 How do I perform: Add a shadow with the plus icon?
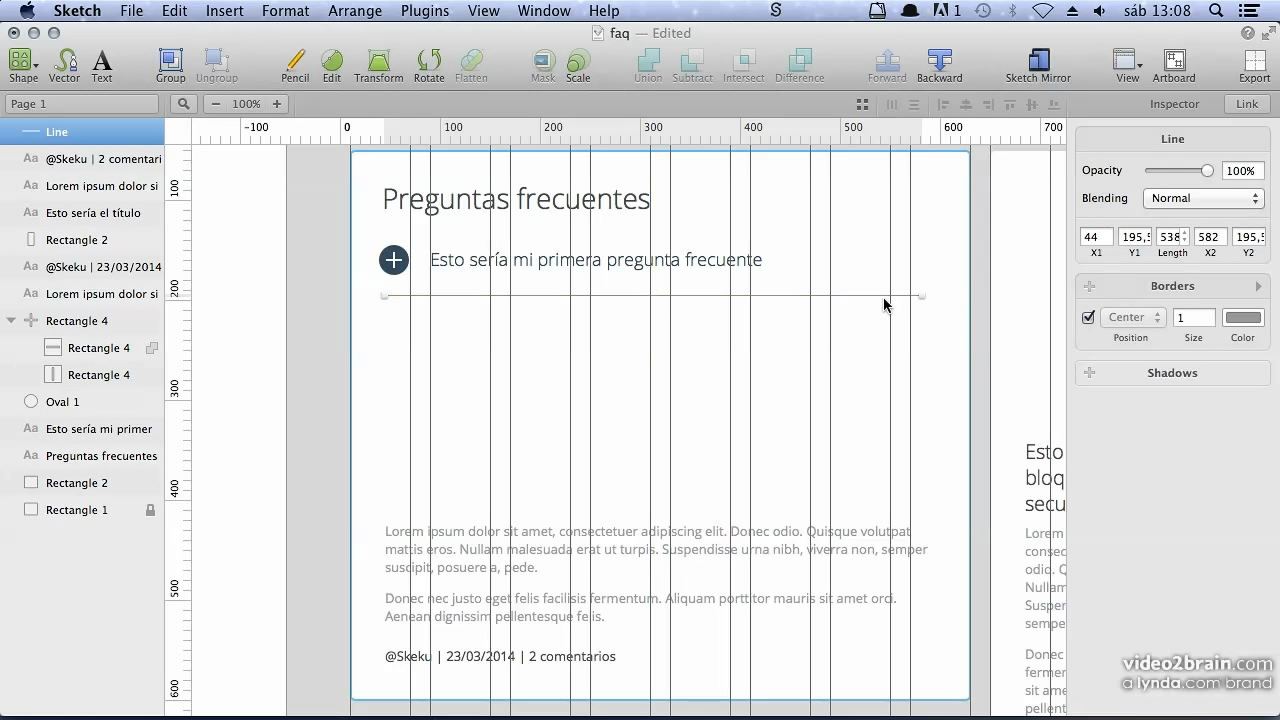pos(1090,373)
